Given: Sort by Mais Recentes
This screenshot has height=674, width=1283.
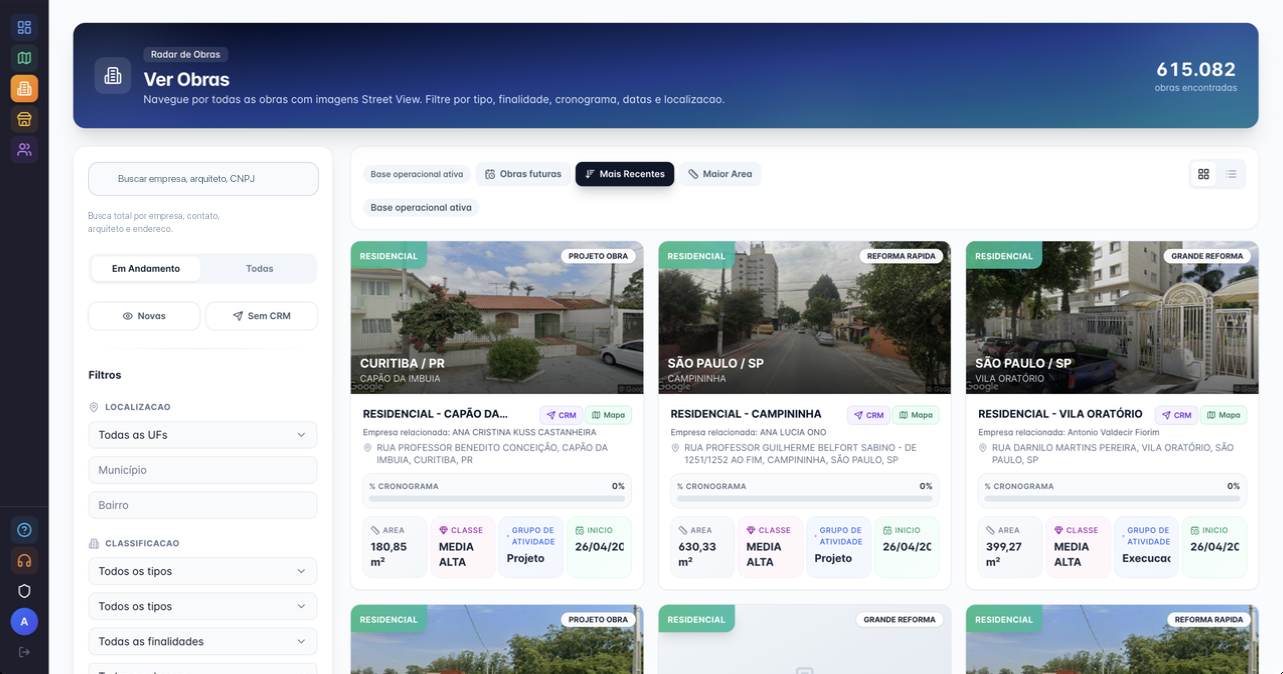Looking at the screenshot, I should pyautogui.click(x=625, y=174).
